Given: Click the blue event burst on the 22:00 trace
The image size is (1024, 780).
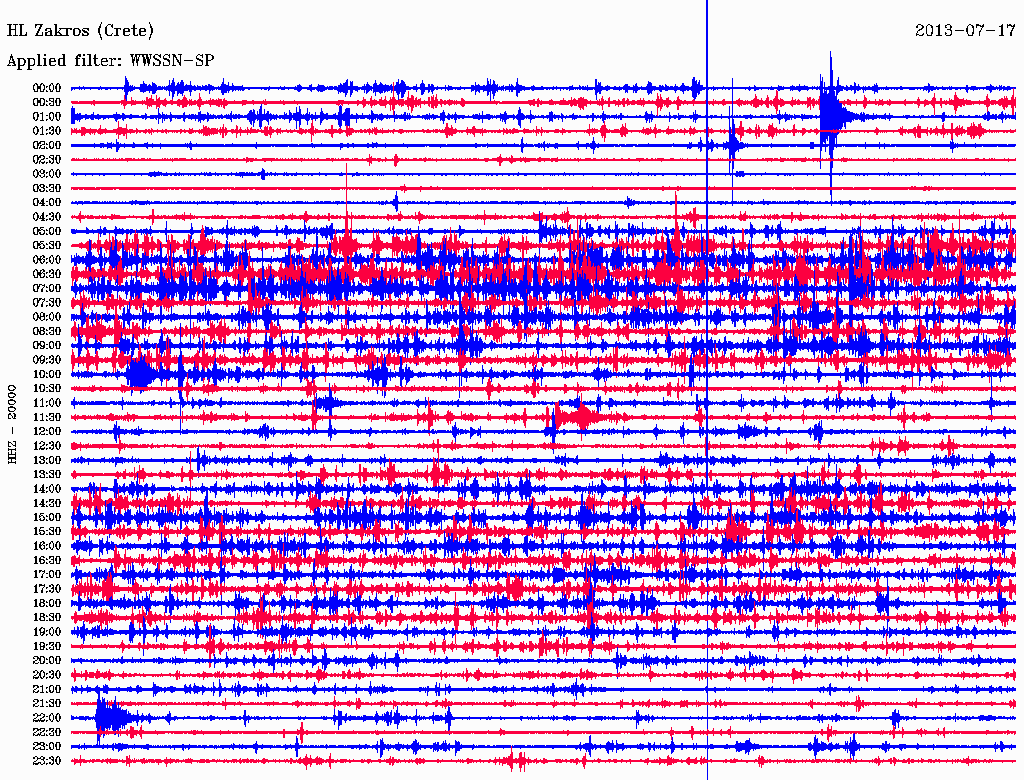Looking at the screenshot, I should pyautogui.click(x=112, y=717).
